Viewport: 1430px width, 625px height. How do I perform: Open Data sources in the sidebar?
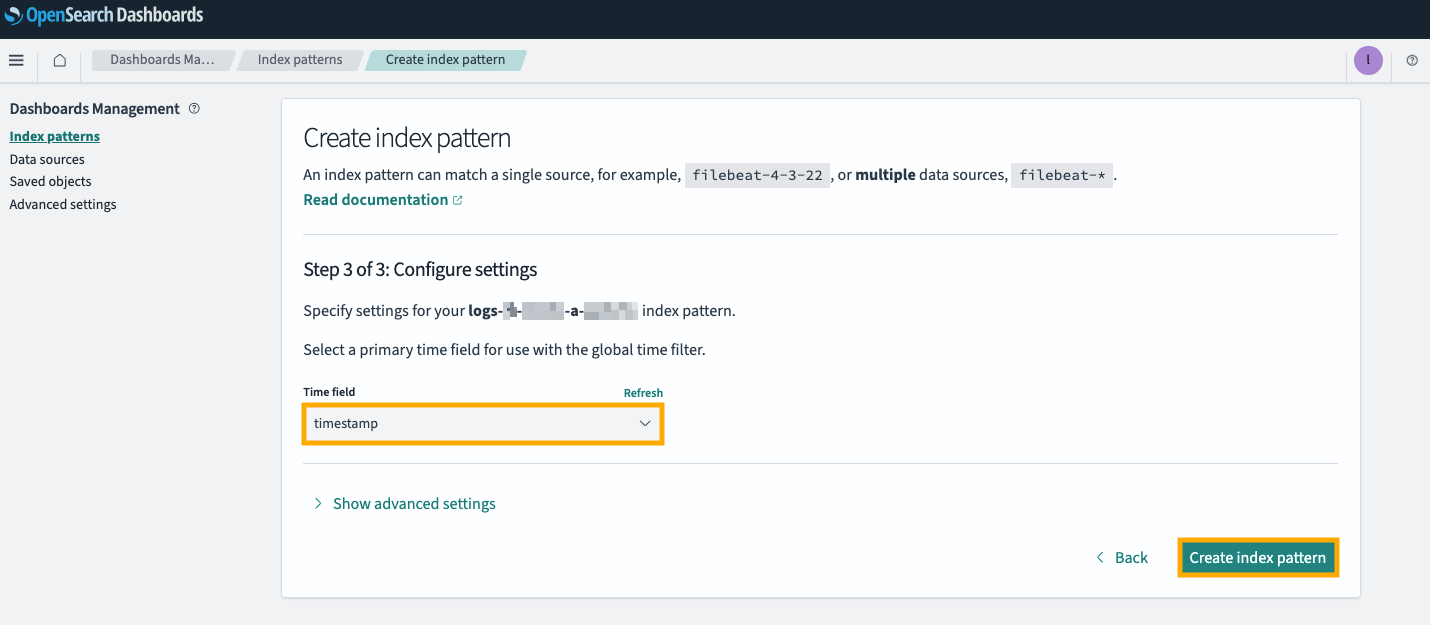click(x=47, y=159)
